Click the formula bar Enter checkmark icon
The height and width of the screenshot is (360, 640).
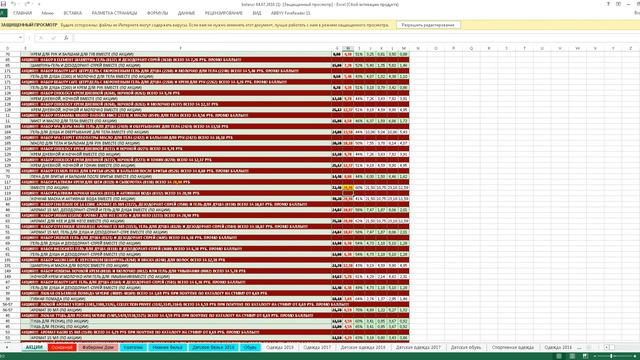[x=53, y=38]
